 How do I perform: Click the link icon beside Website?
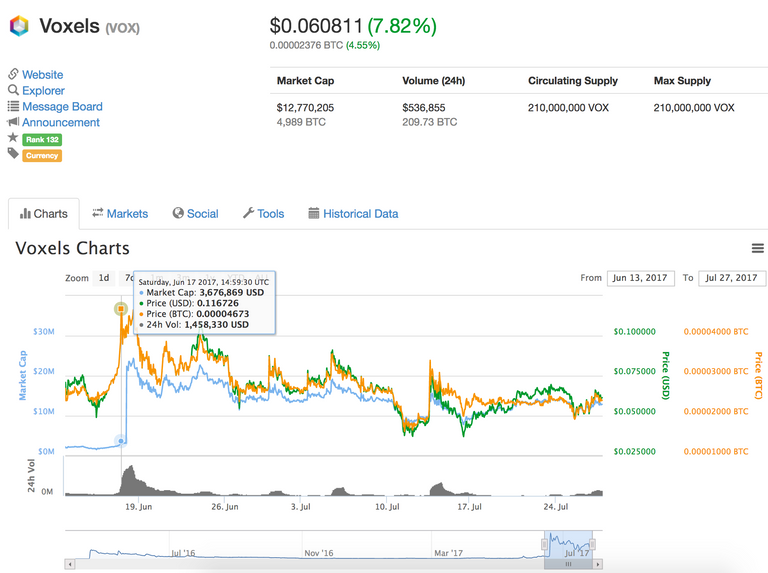click(x=13, y=74)
